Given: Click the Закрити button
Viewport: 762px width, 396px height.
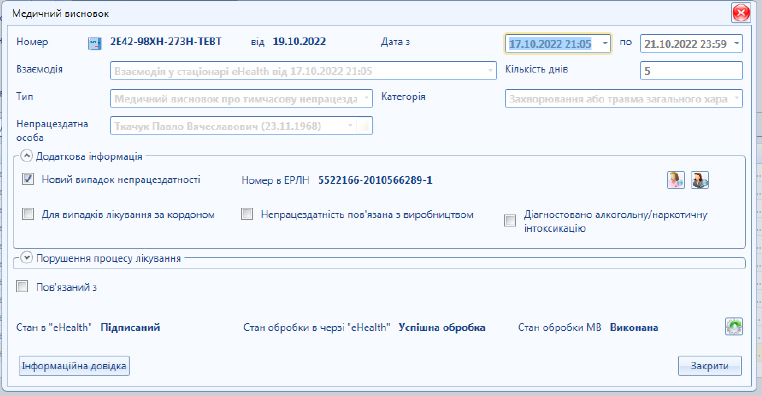Looking at the screenshot, I should pos(710,366).
